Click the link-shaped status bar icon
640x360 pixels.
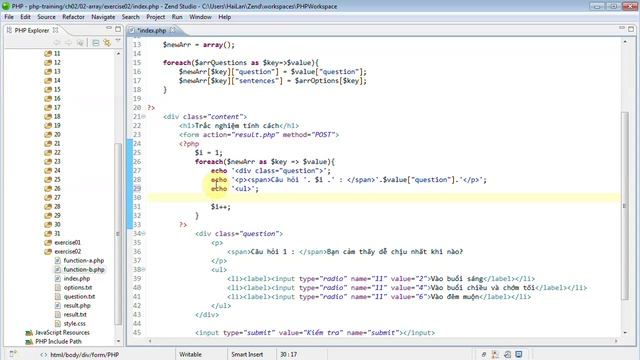[x=484, y=354]
